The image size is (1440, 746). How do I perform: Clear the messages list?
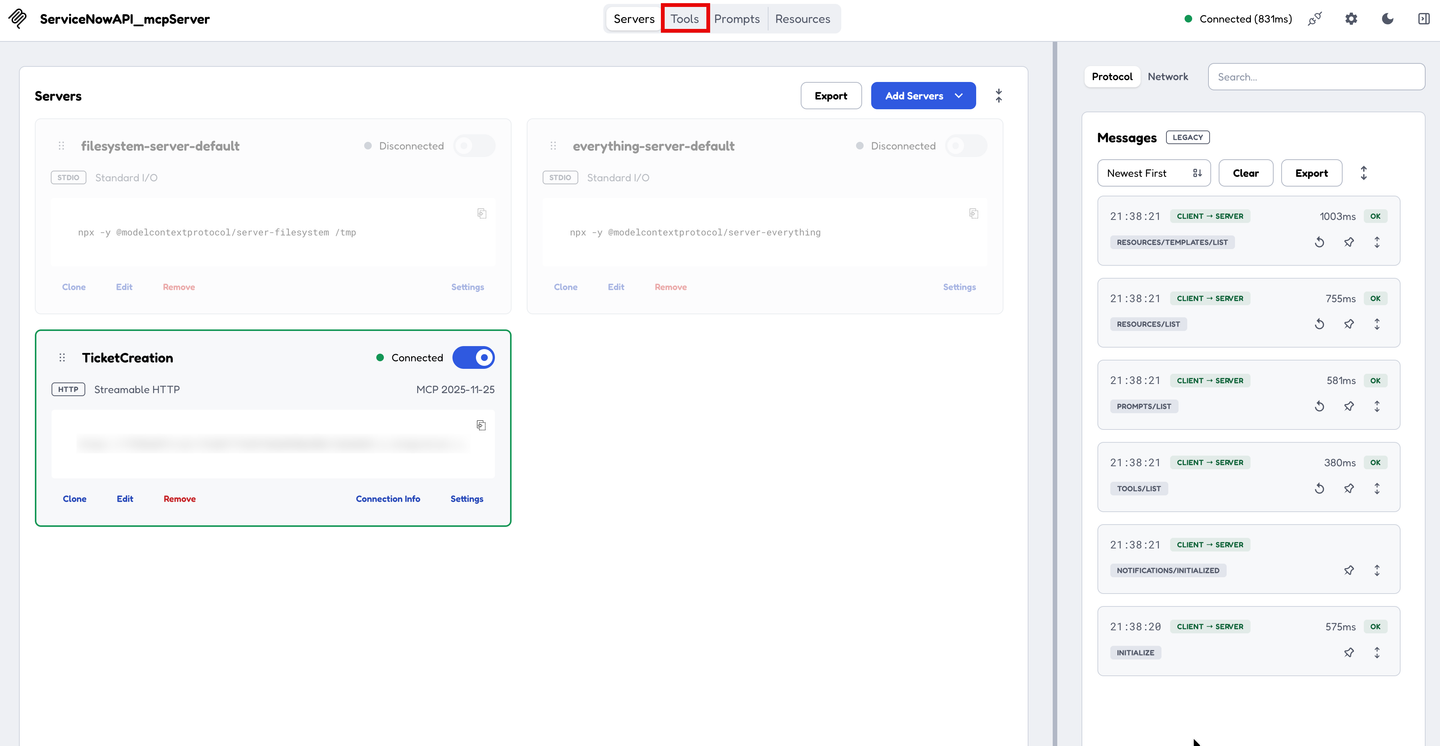tap(1246, 173)
